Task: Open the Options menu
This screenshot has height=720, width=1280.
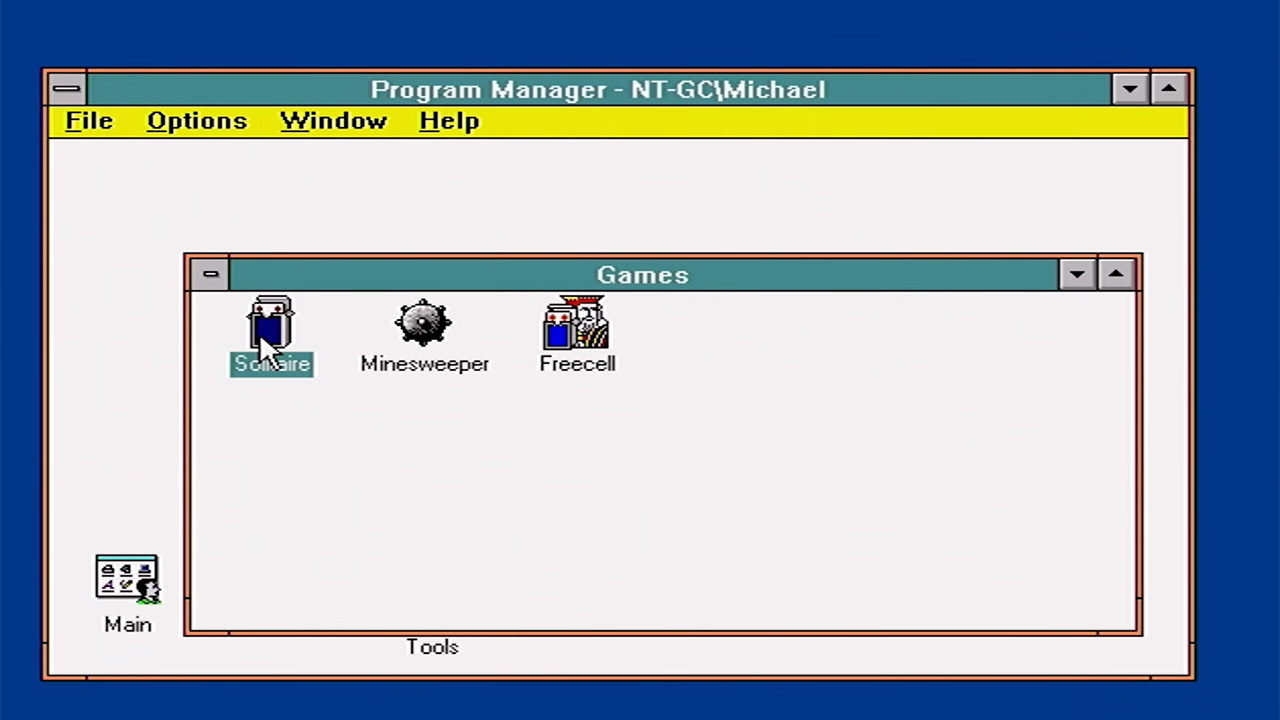Action: [x=197, y=121]
